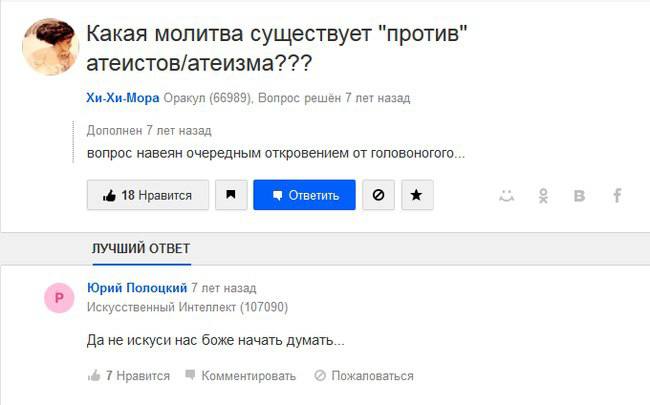Like the question with 18 Нравится button
Viewport: 650px width, 405px height.
[x=148, y=195]
